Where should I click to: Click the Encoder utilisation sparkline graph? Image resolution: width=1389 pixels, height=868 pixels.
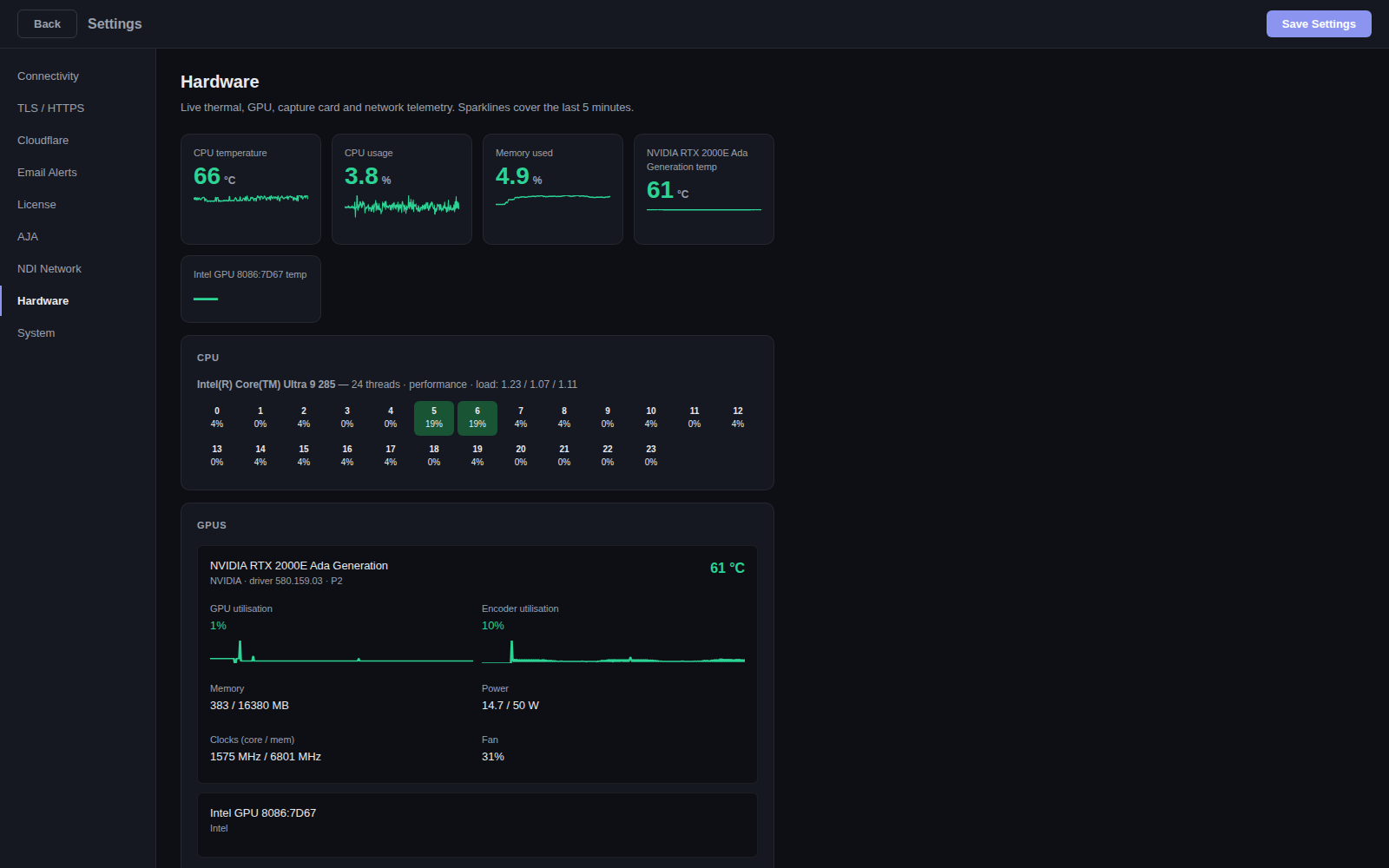[x=613, y=651]
